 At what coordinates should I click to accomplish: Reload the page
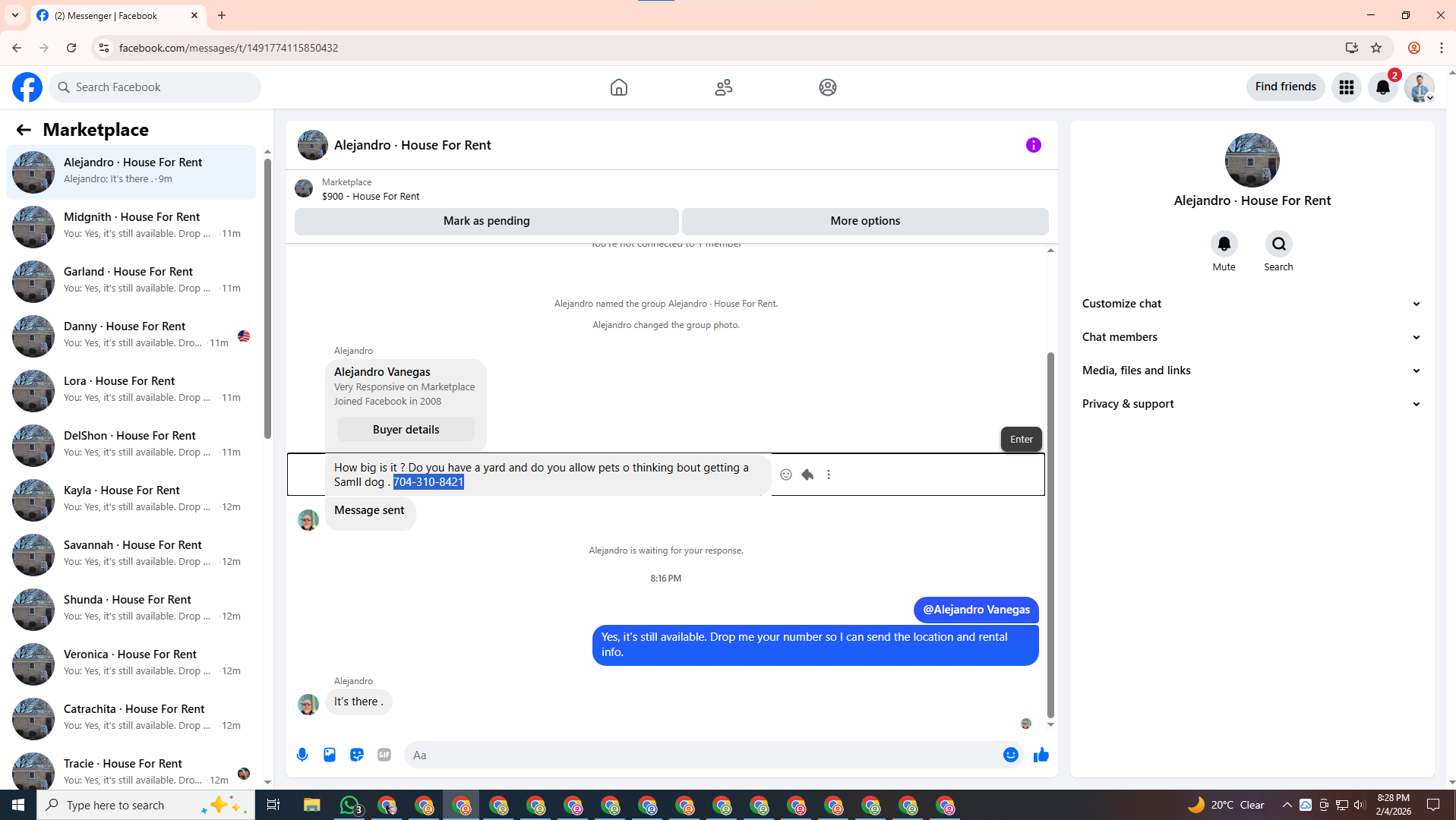[71, 48]
